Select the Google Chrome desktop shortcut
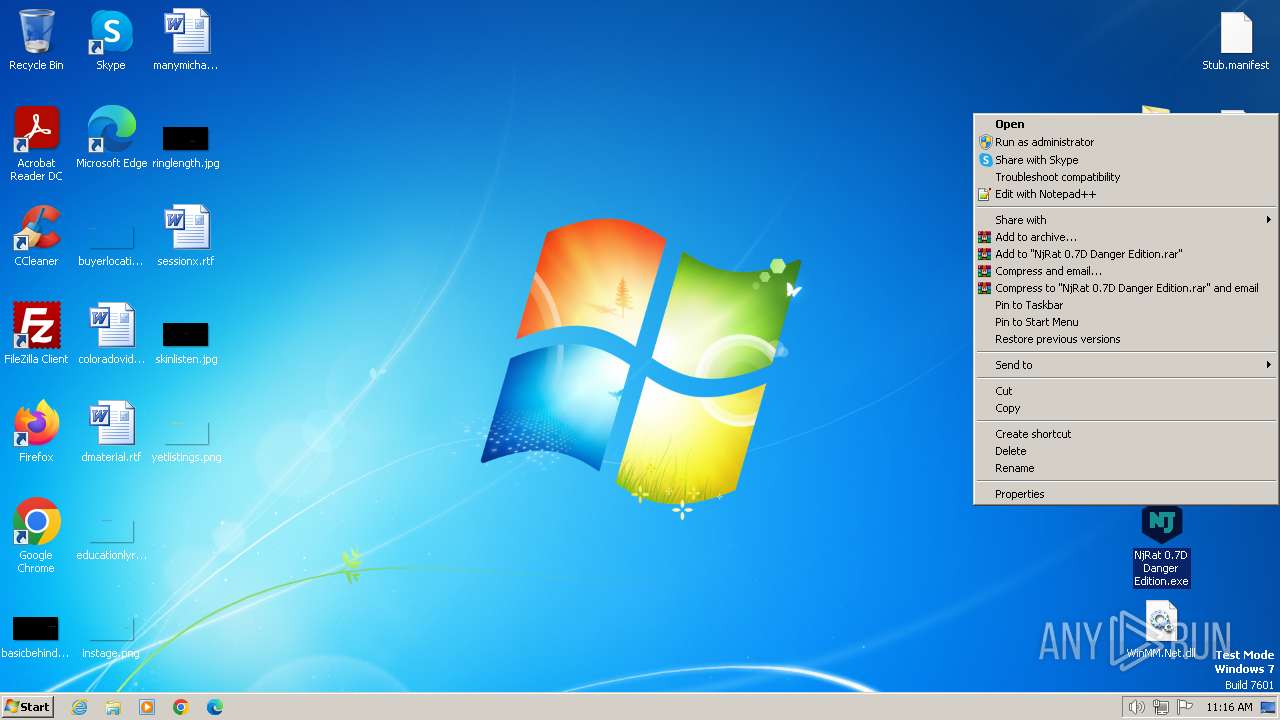The width and height of the screenshot is (1280, 720). pos(36,536)
